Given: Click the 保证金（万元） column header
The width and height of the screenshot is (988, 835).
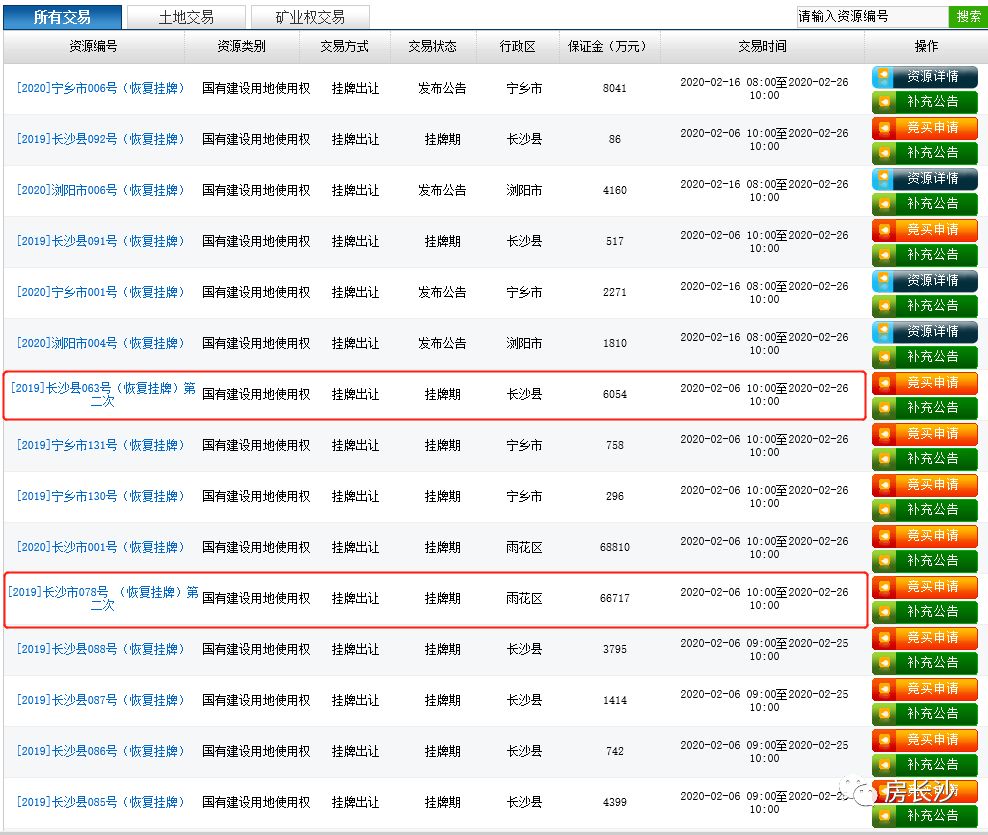Looking at the screenshot, I should [609, 46].
